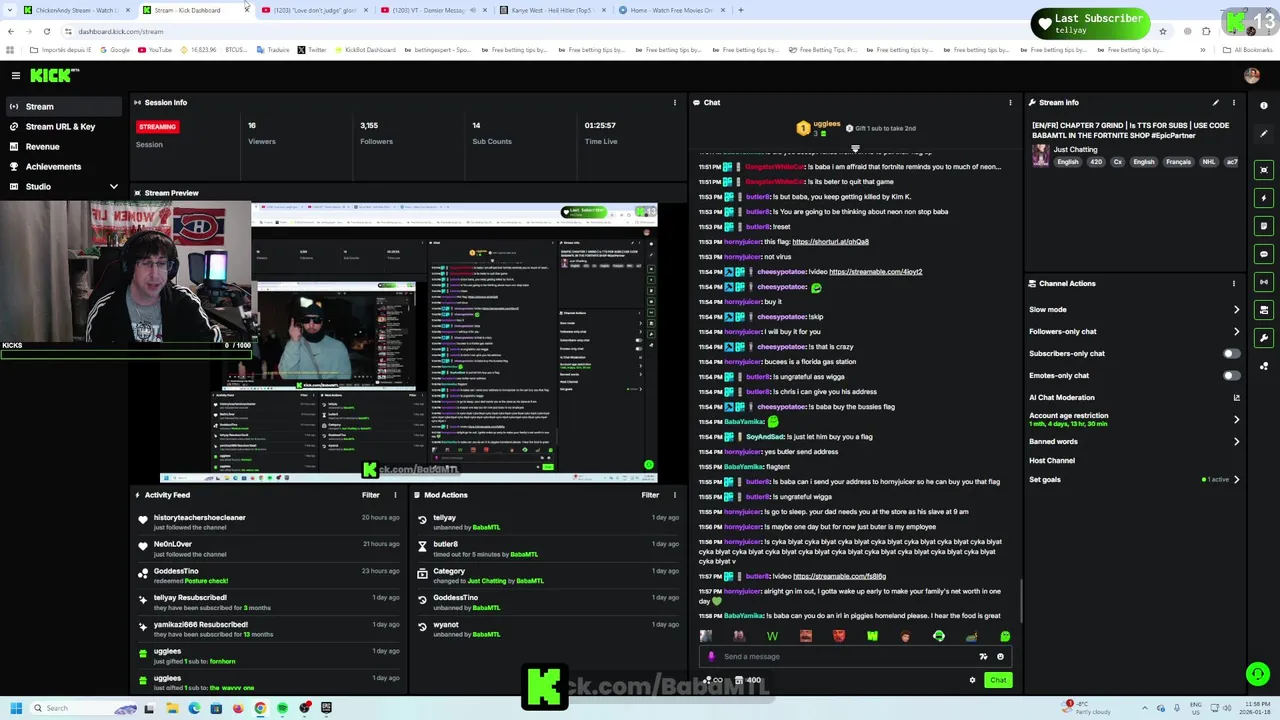This screenshot has width=1280, height=720.
Task: Open the Activity Feed options menu
Action: [x=395, y=495]
